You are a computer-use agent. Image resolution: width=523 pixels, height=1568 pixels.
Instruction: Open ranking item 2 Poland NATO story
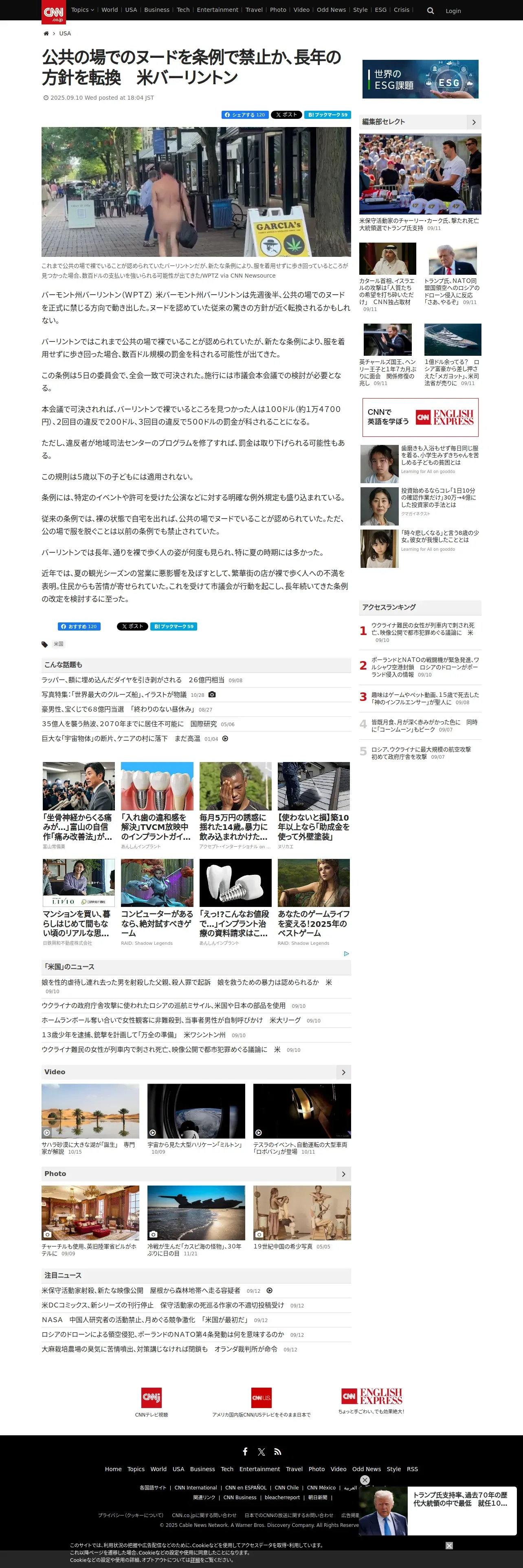424,667
